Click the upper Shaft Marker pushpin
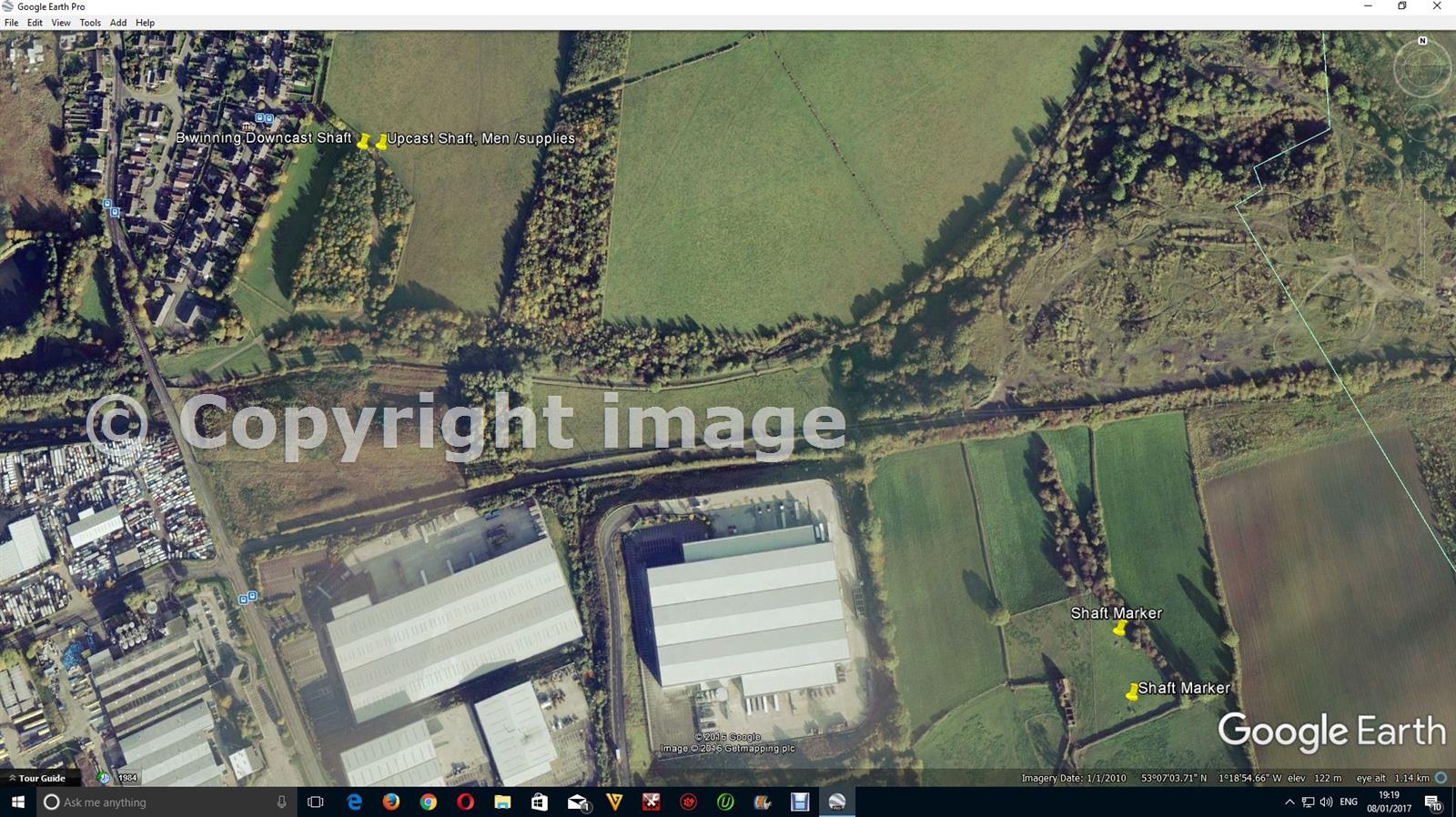 pyautogui.click(x=1119, y=628)
